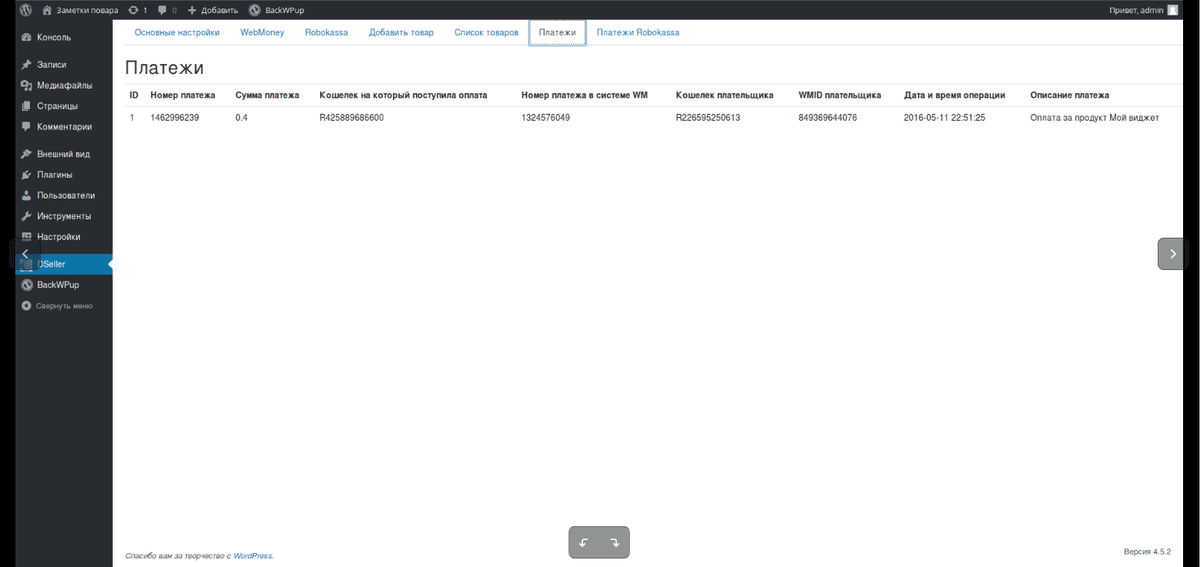Click the Сумма платежа column header
Viewport: 1200px width, 567px height.
tap(267, 96)
